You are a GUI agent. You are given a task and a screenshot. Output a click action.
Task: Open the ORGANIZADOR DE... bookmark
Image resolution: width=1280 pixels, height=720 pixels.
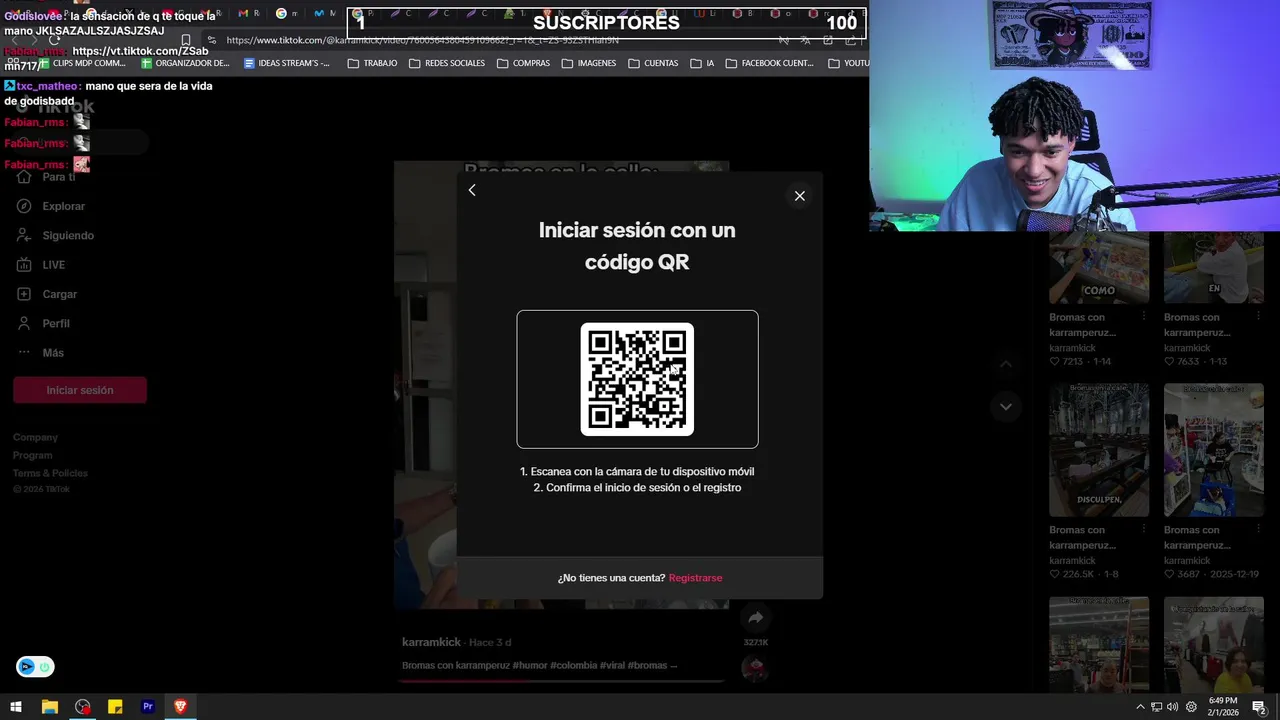click(x=186, y=63)
